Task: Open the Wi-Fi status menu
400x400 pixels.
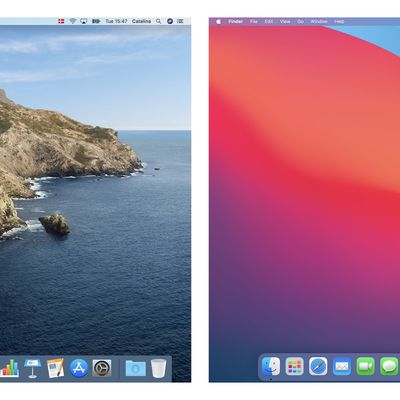Action: (73, 21)
